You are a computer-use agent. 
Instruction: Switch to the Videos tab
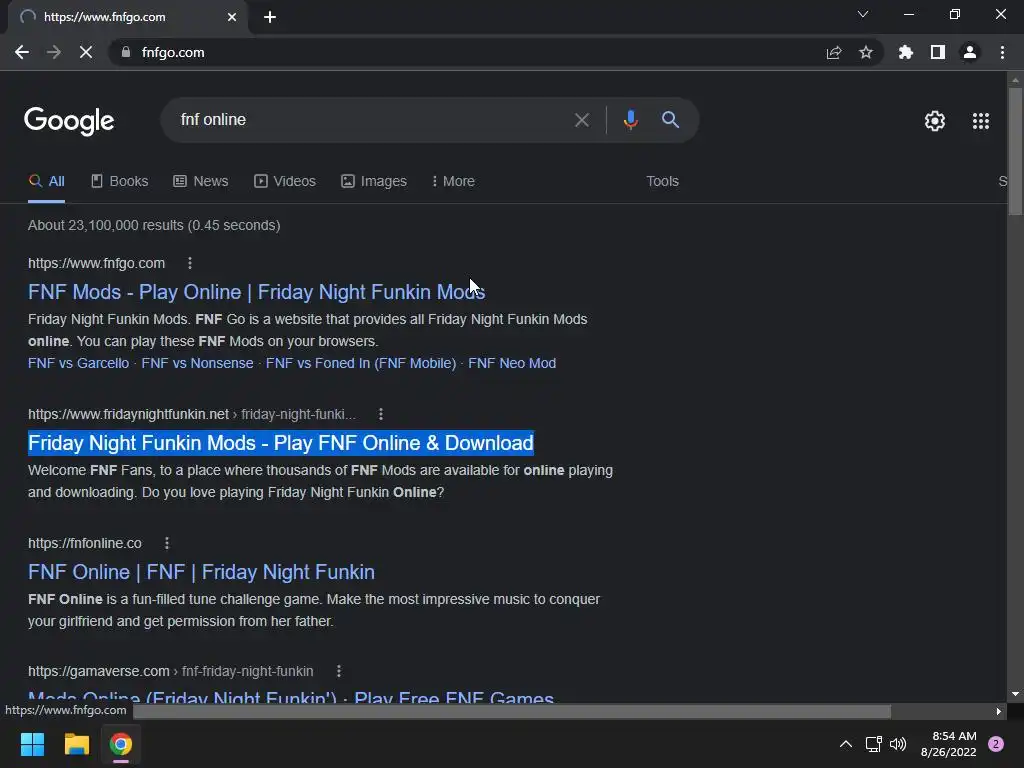click(x=285, y=182)
